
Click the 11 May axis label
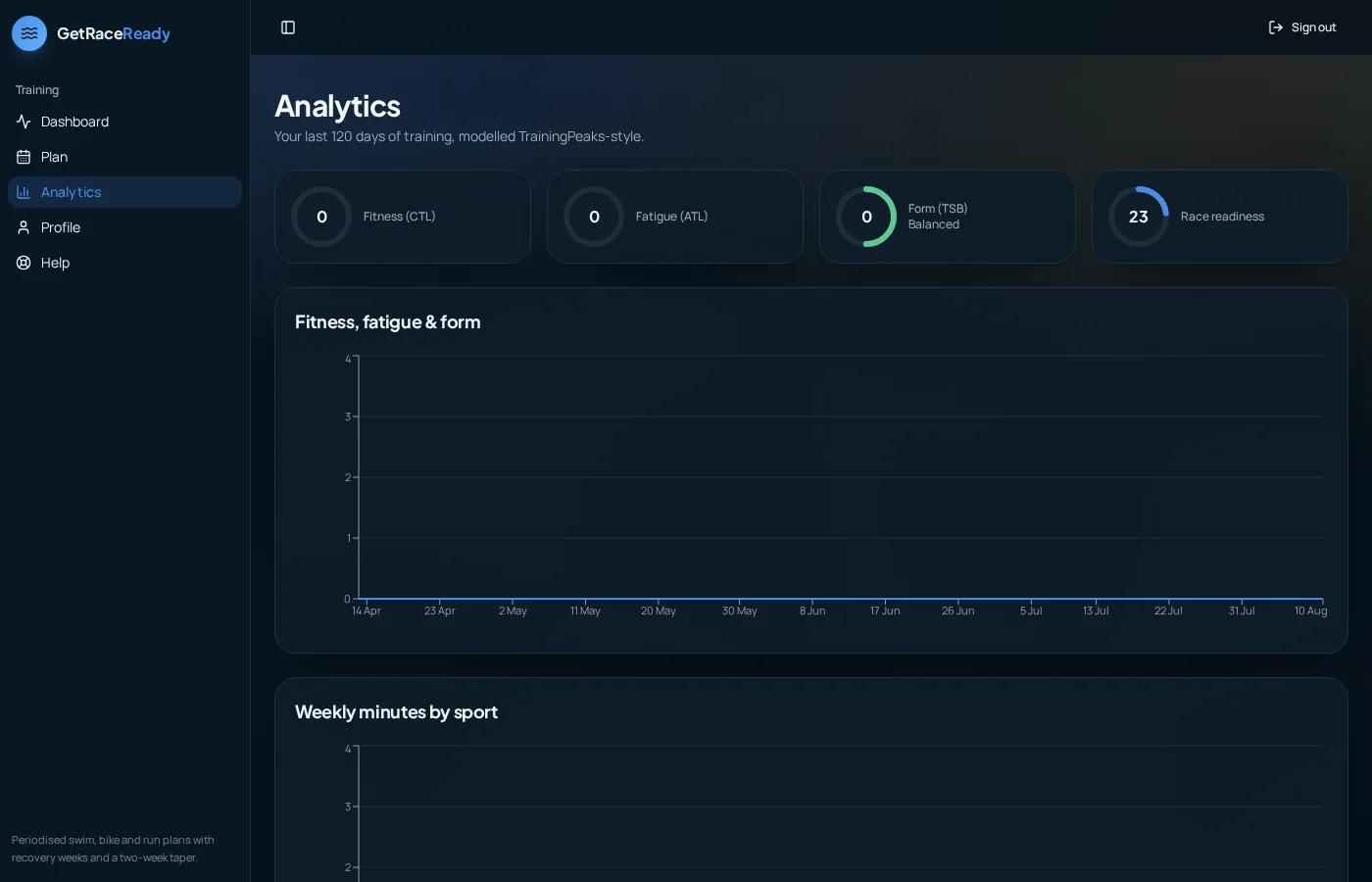click(585, 611)
